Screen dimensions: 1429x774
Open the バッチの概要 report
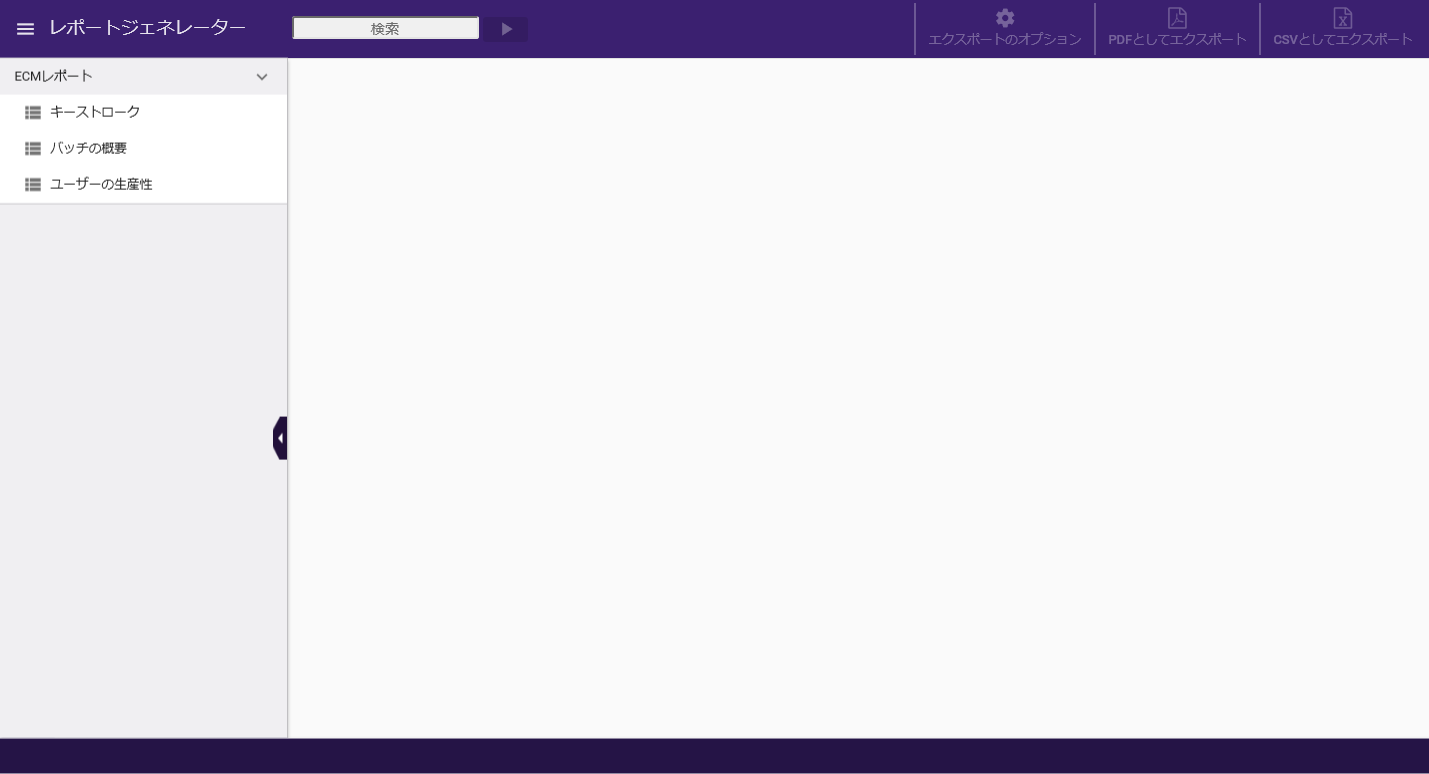coord(143,148)
